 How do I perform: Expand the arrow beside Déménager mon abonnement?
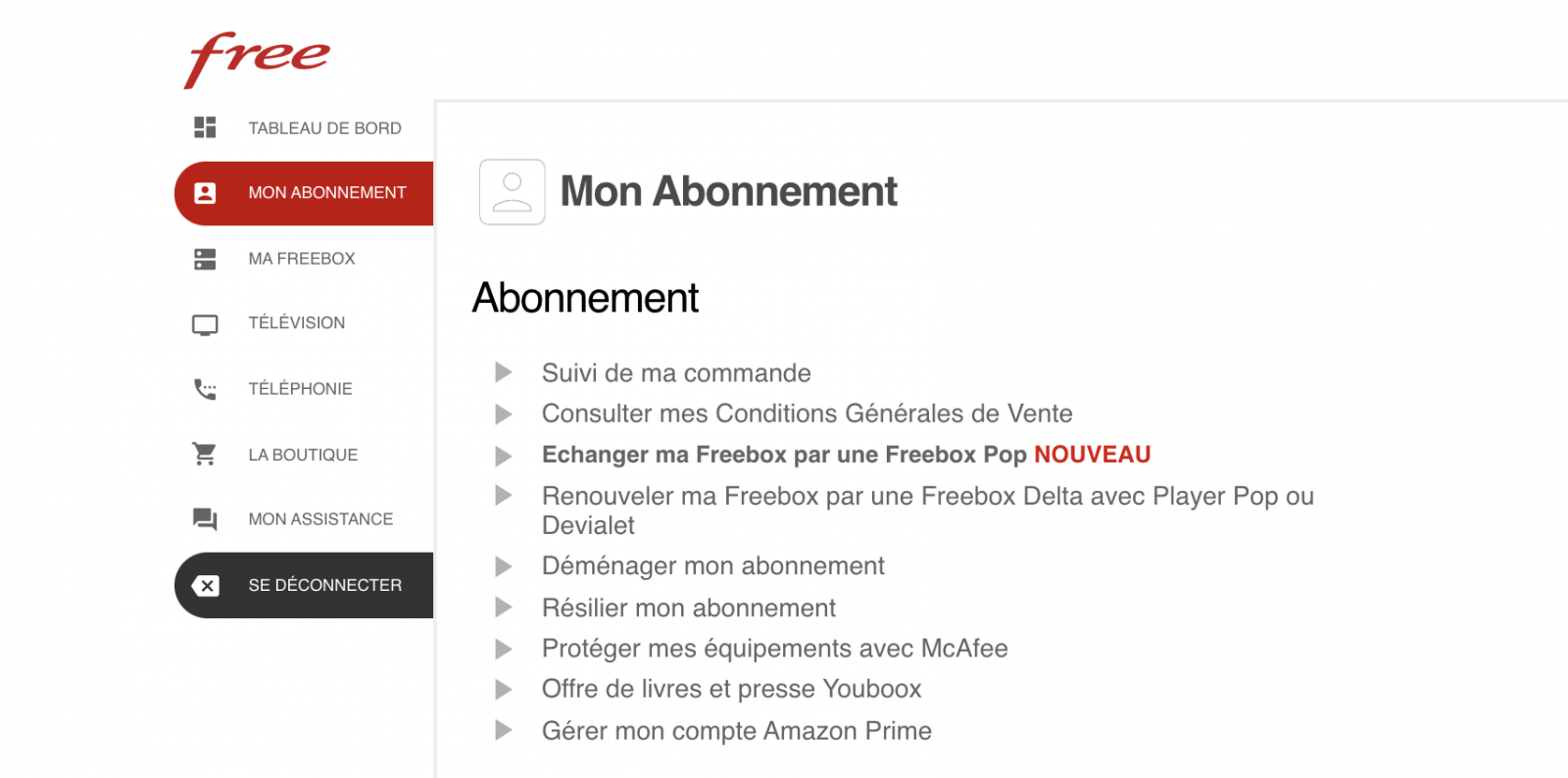504,566
